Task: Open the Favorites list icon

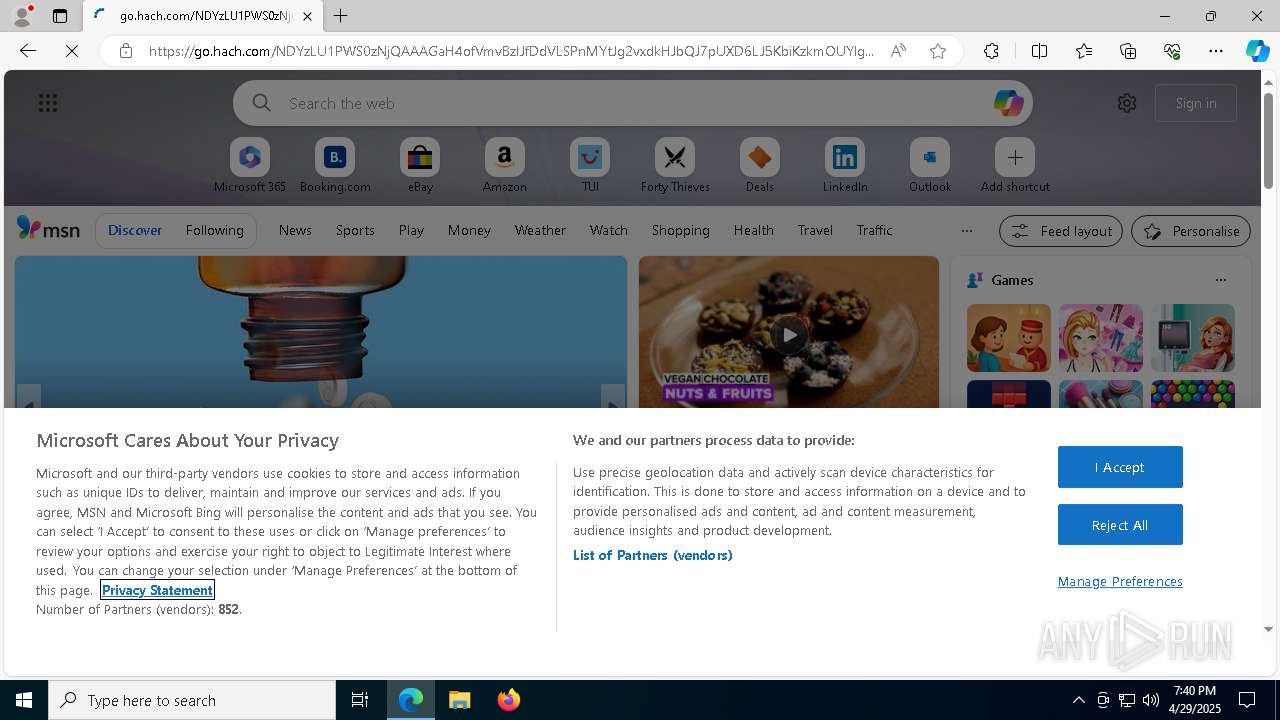Action: tap(1084, 51)
